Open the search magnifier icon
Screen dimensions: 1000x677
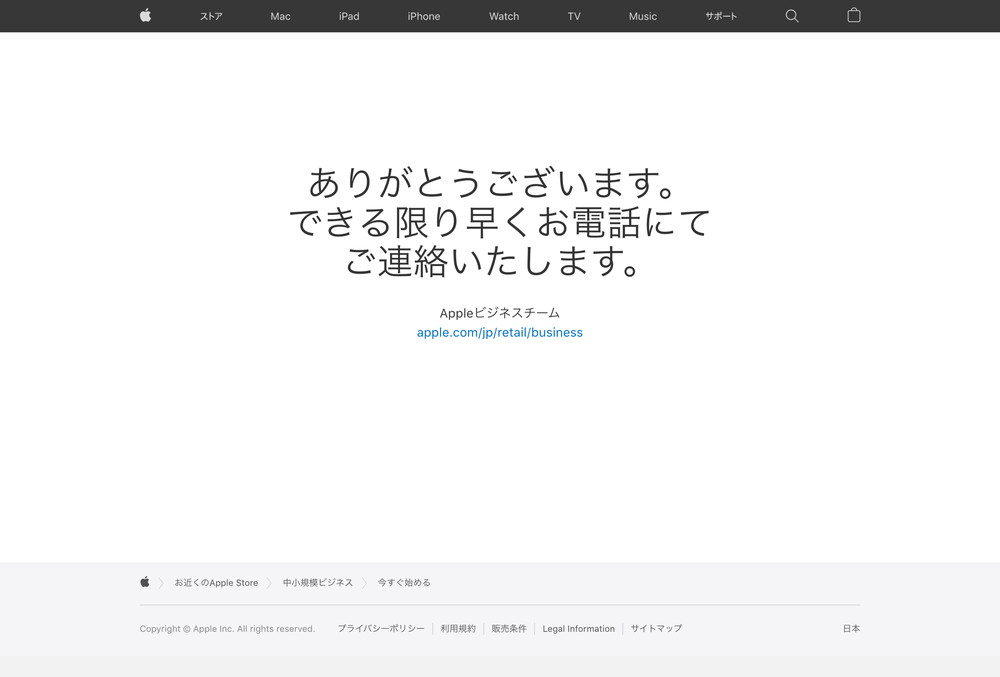pyautogui.click(x=791, y=16)
